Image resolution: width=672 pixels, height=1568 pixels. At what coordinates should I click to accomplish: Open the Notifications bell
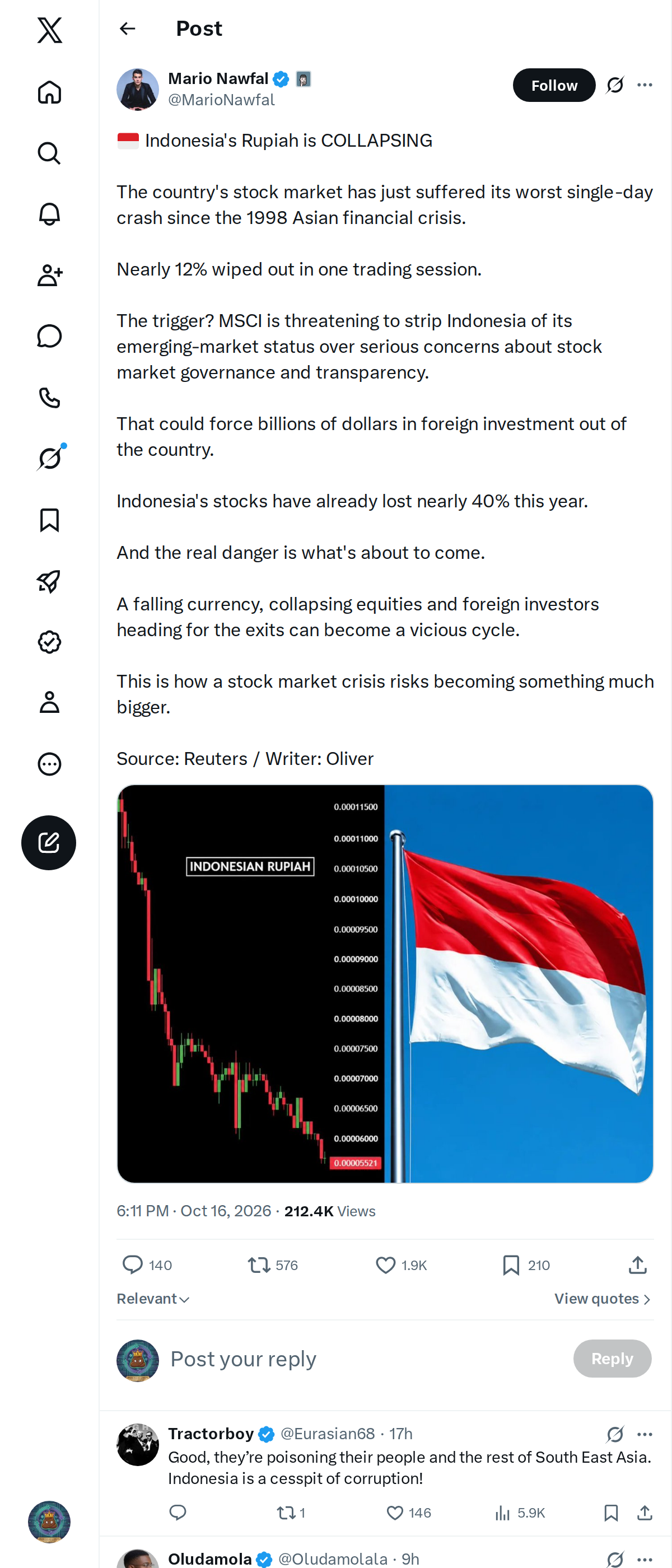click(x=49, y=214)
